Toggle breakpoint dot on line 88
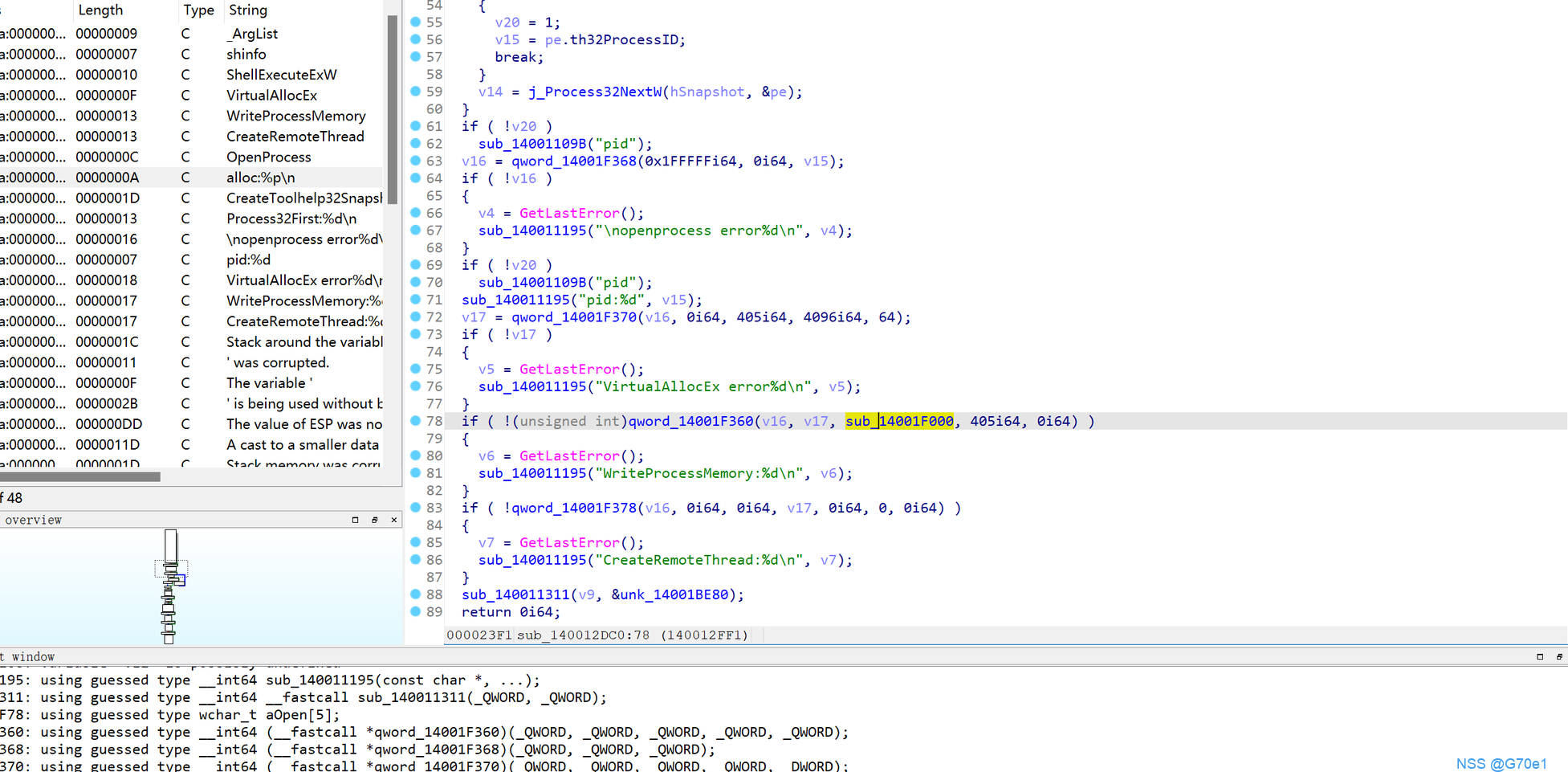 tap(416, 594)
